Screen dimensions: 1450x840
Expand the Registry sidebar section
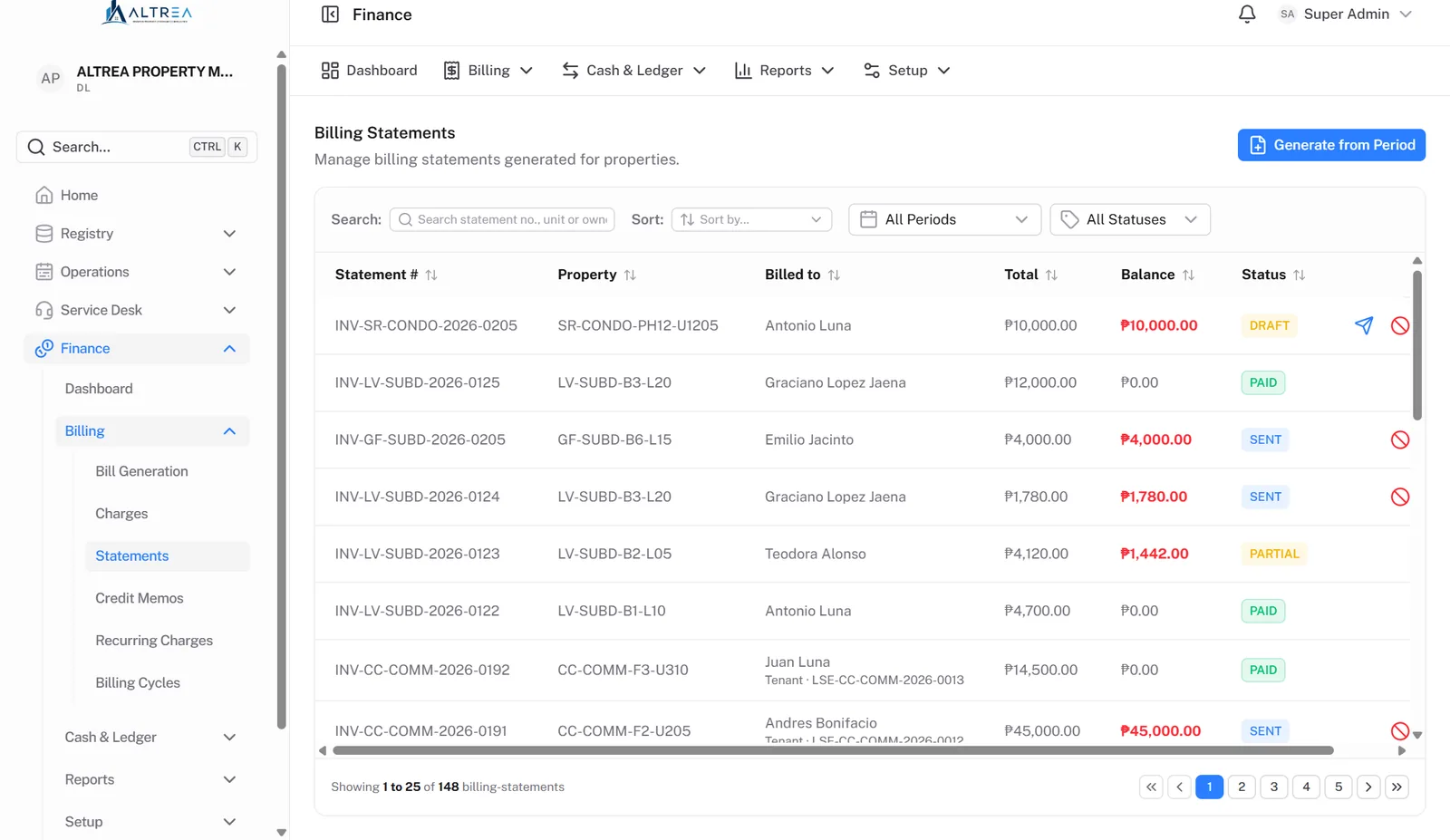tap(136, 234)
